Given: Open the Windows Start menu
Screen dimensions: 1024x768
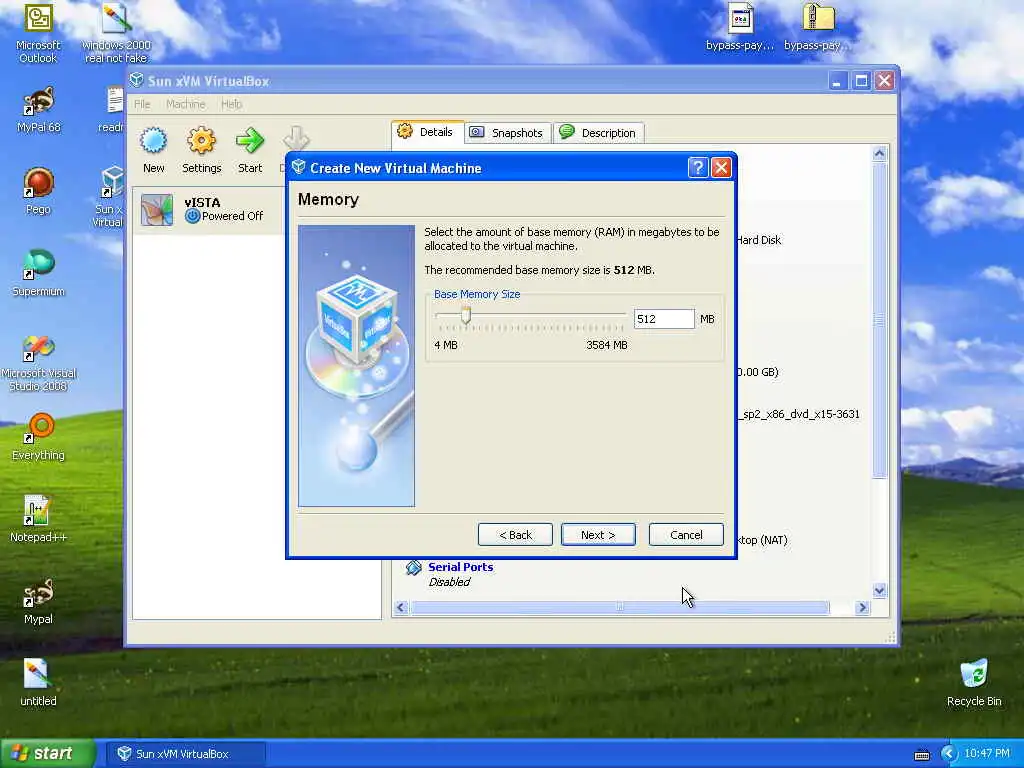Looking at the screenshot, I should coord(47,754).
